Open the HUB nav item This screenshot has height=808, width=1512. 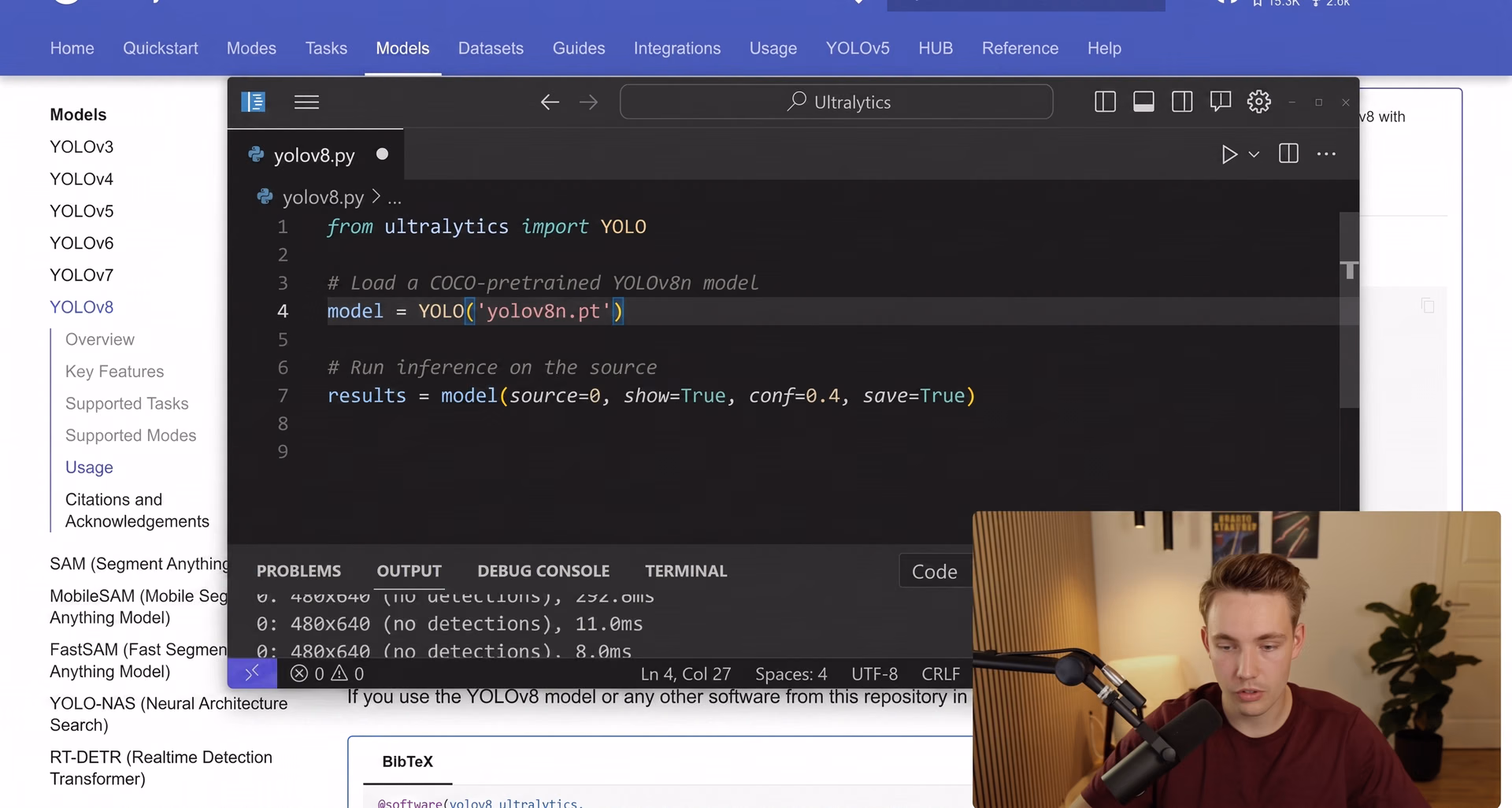pyautogui.click(x=936, y=48)
